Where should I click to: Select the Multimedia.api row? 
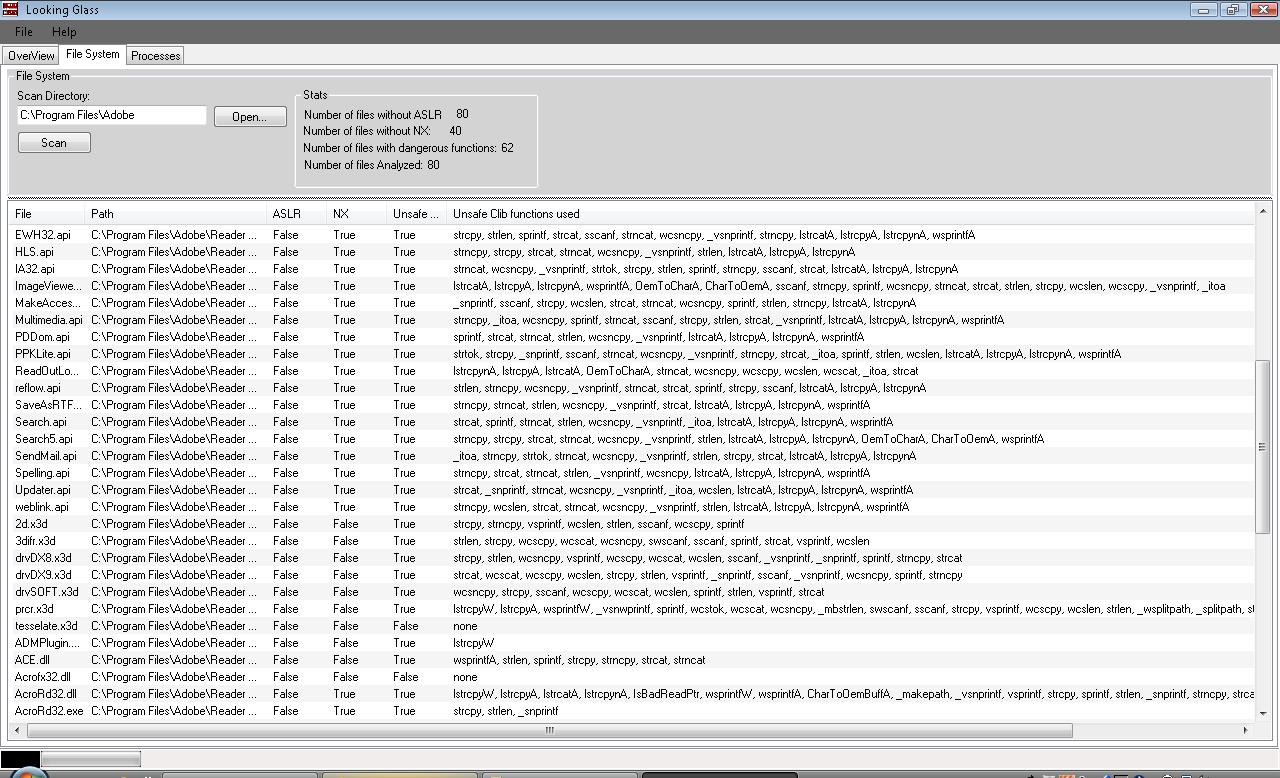coord(632,320)
